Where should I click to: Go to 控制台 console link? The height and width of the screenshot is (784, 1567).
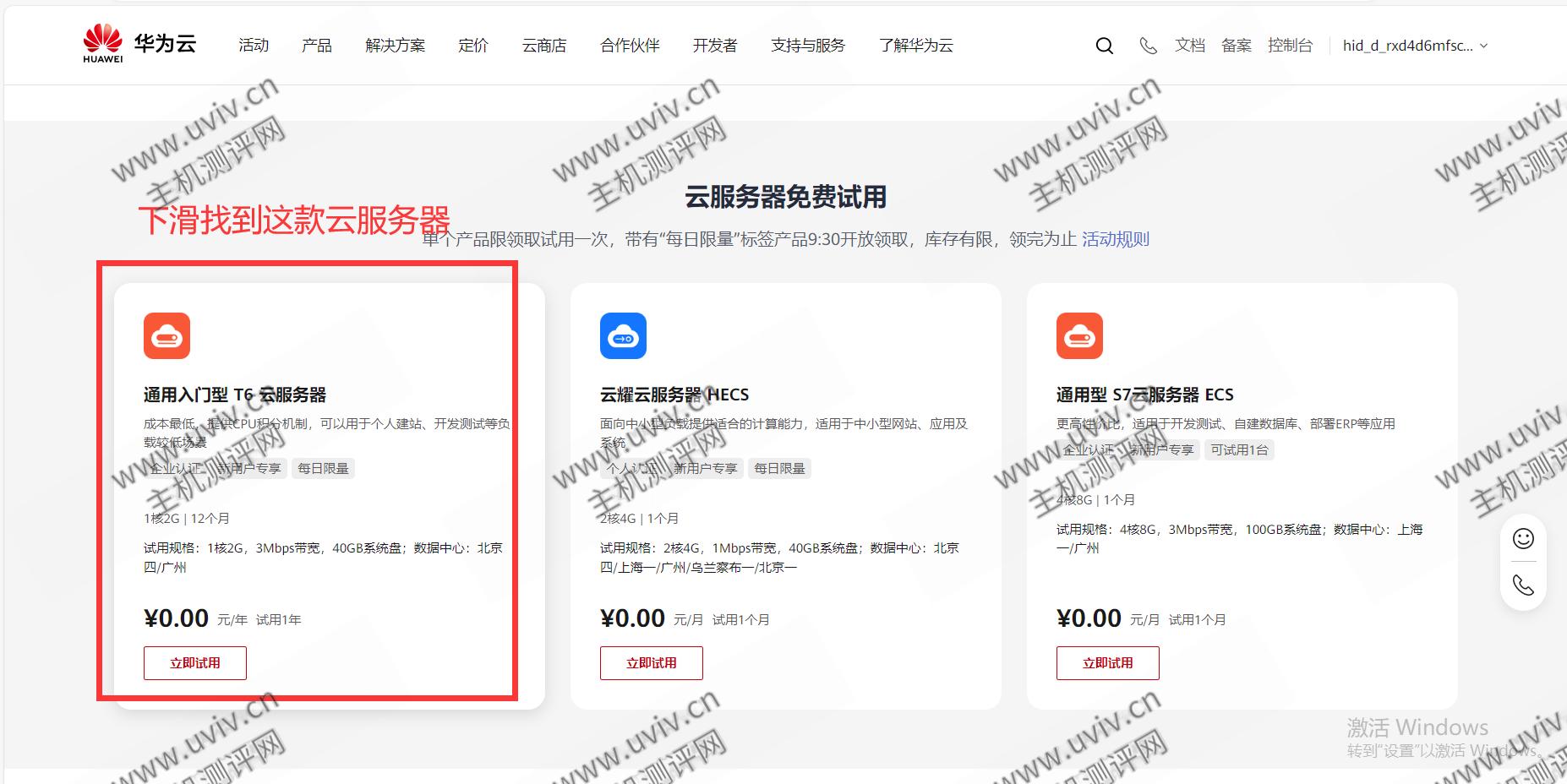(x=1290, y=46)
